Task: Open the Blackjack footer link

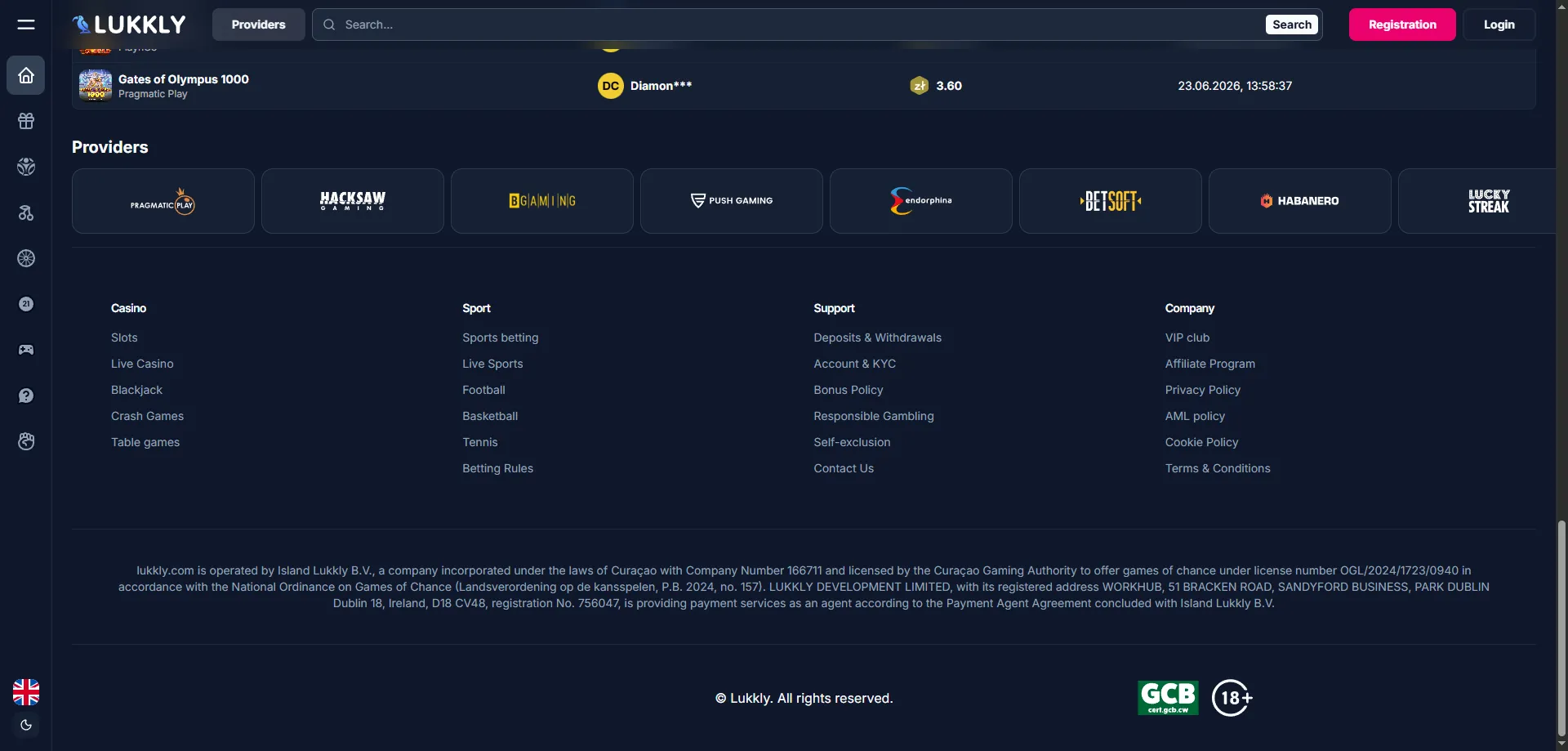Action: coord(136,390)
